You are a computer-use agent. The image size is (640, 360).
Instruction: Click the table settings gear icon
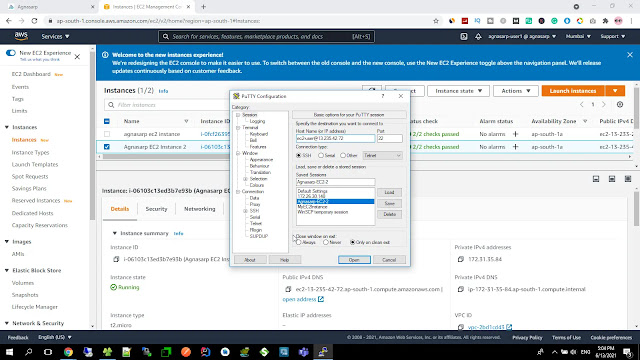pos(620,104)
